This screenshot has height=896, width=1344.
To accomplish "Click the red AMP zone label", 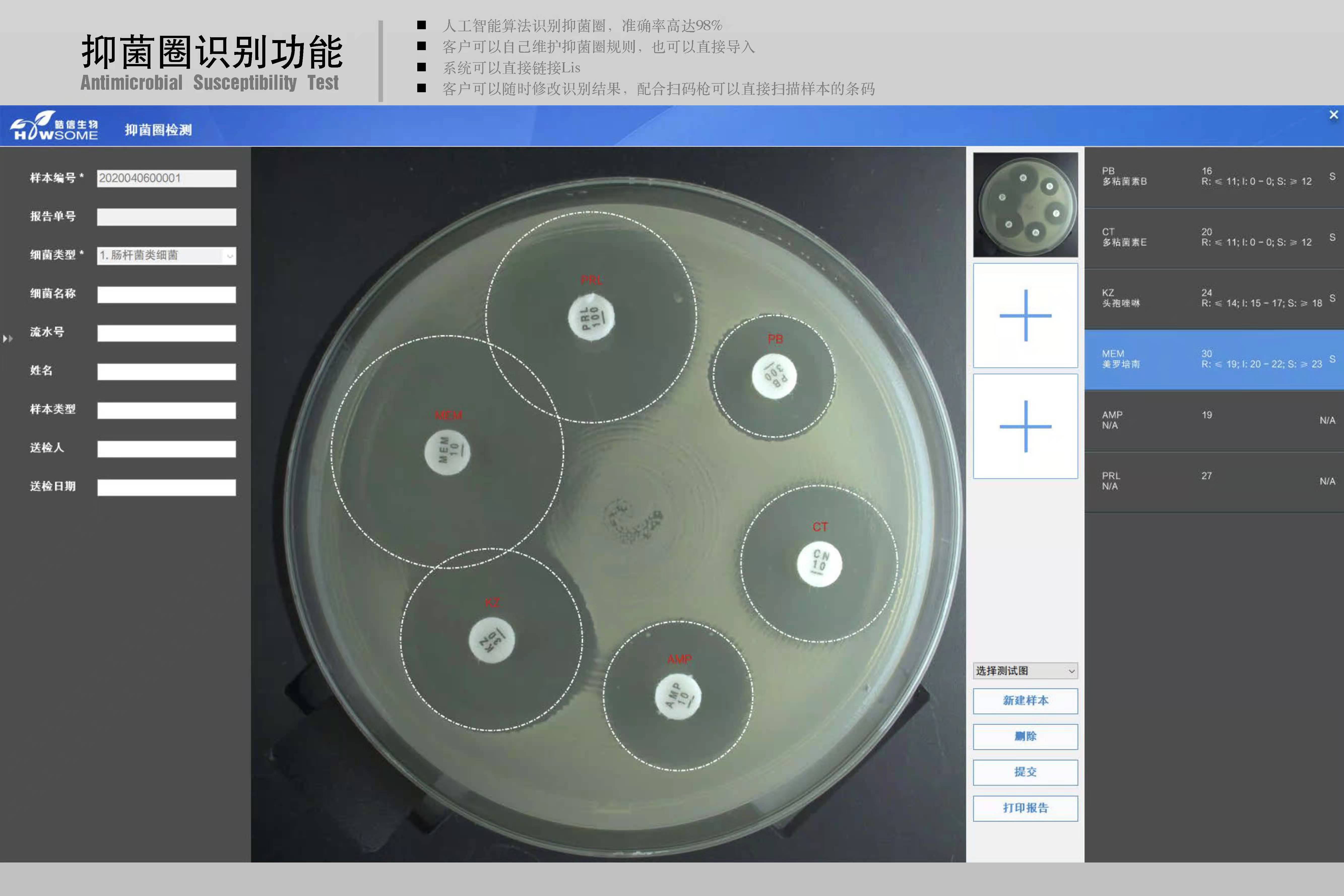I will (679, 659).
